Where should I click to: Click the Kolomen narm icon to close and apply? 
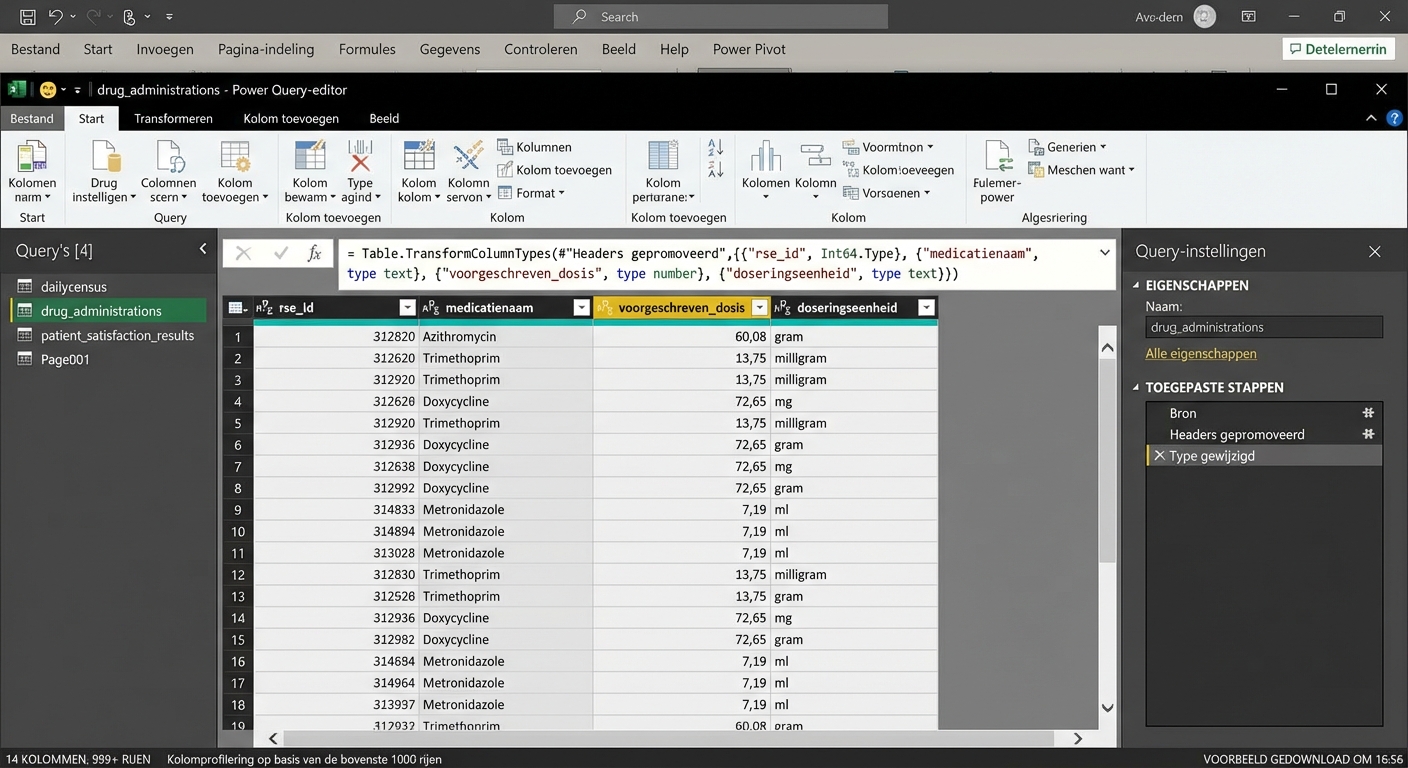pos(31,170)
